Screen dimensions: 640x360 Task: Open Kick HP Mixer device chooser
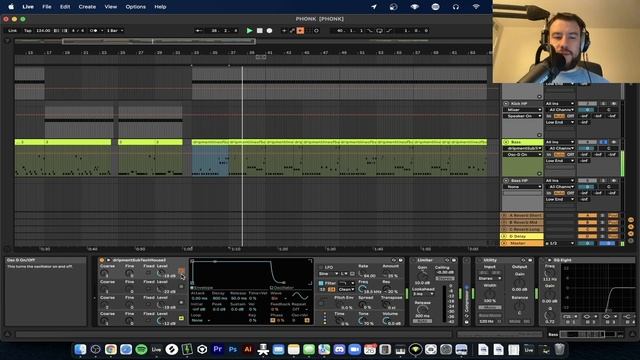coord(522,110)
